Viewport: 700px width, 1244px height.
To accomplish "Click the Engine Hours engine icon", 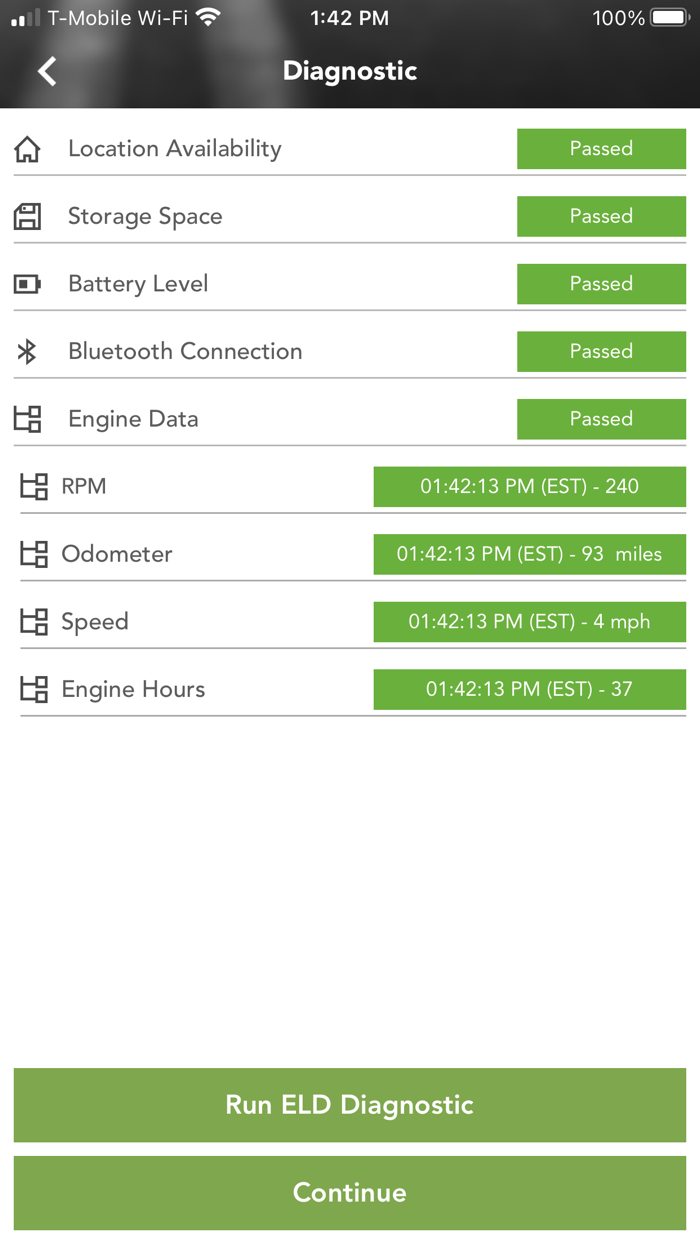I will [33, 689].
